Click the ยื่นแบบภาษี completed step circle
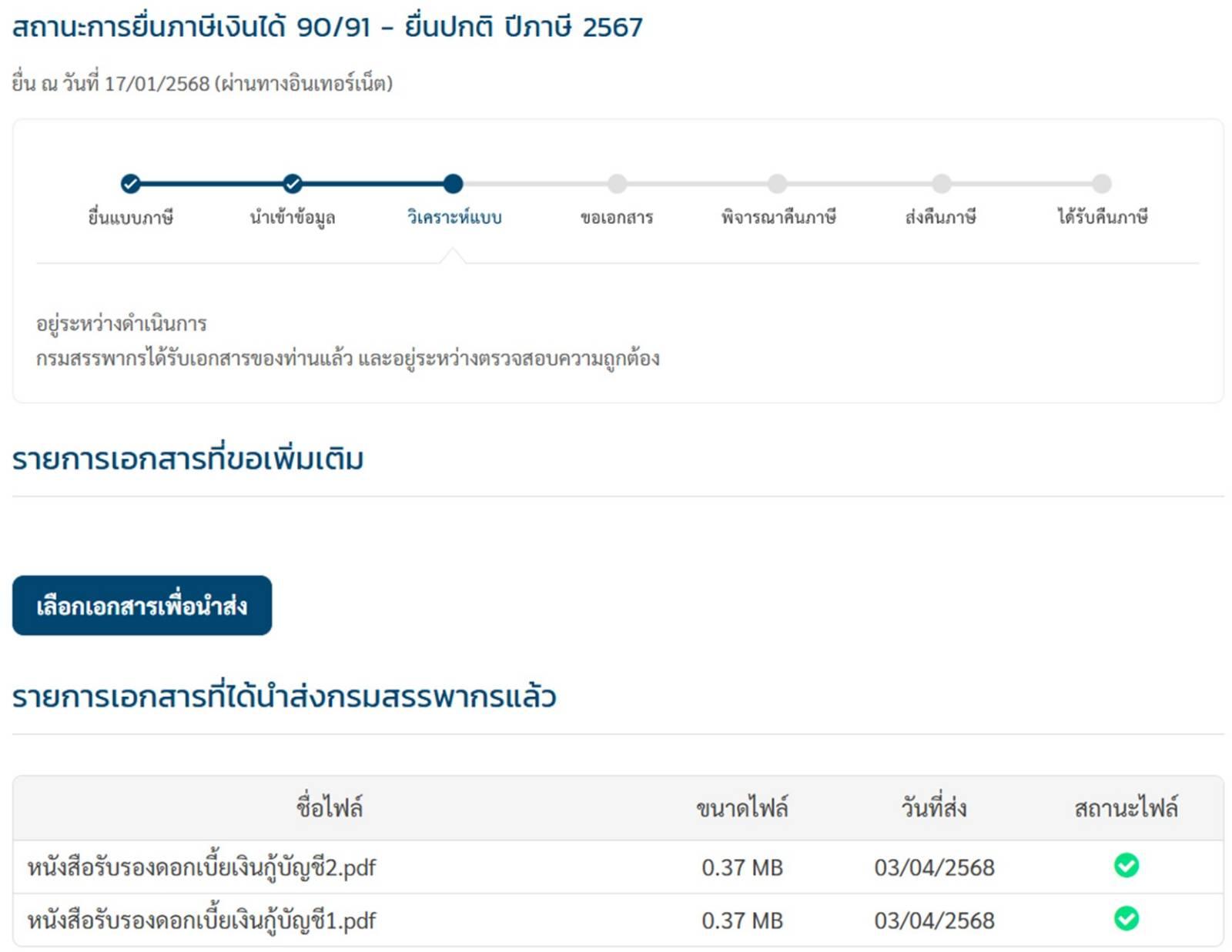This screenshot has width=1232, height=952. pyautogui.click(x=131, y=183)
